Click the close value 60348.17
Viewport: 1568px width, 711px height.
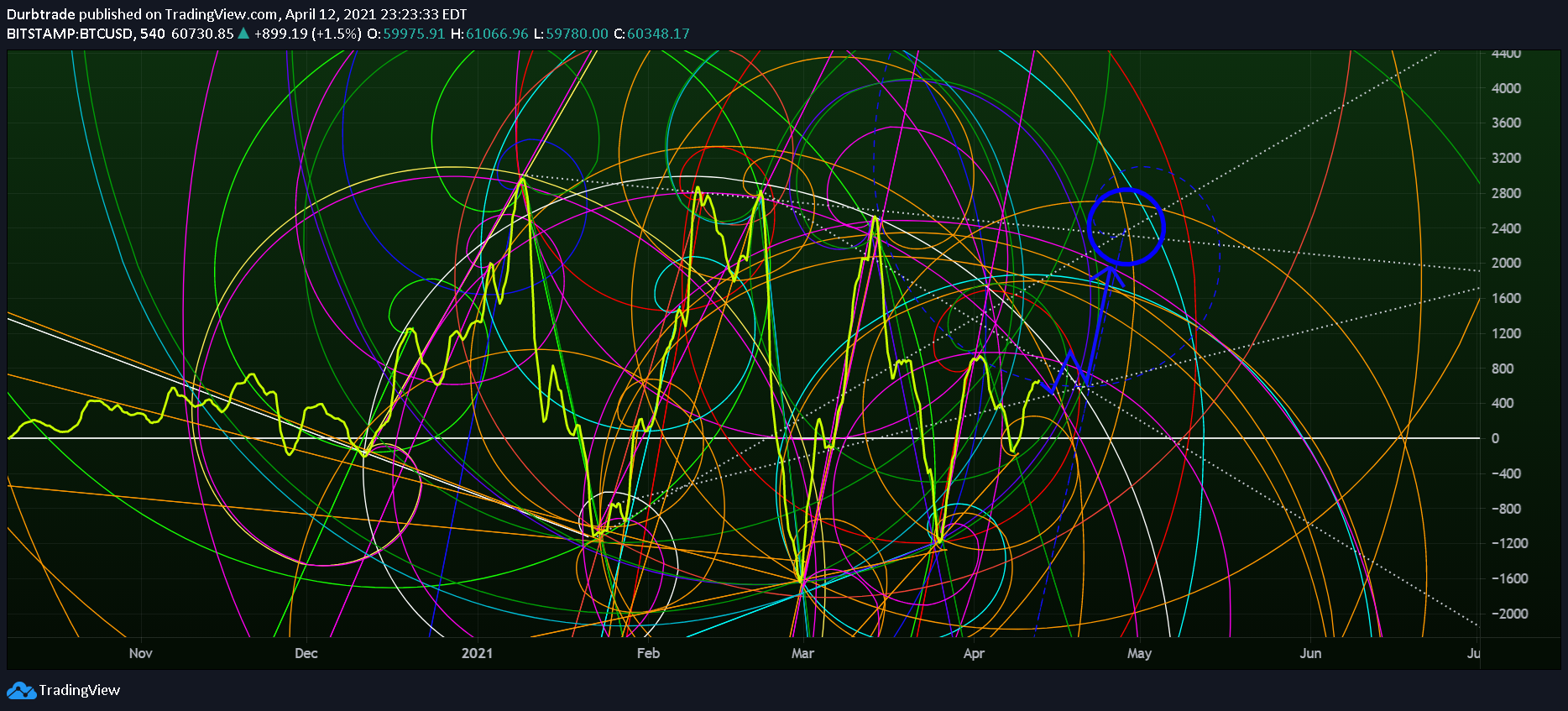pos(658,34)
